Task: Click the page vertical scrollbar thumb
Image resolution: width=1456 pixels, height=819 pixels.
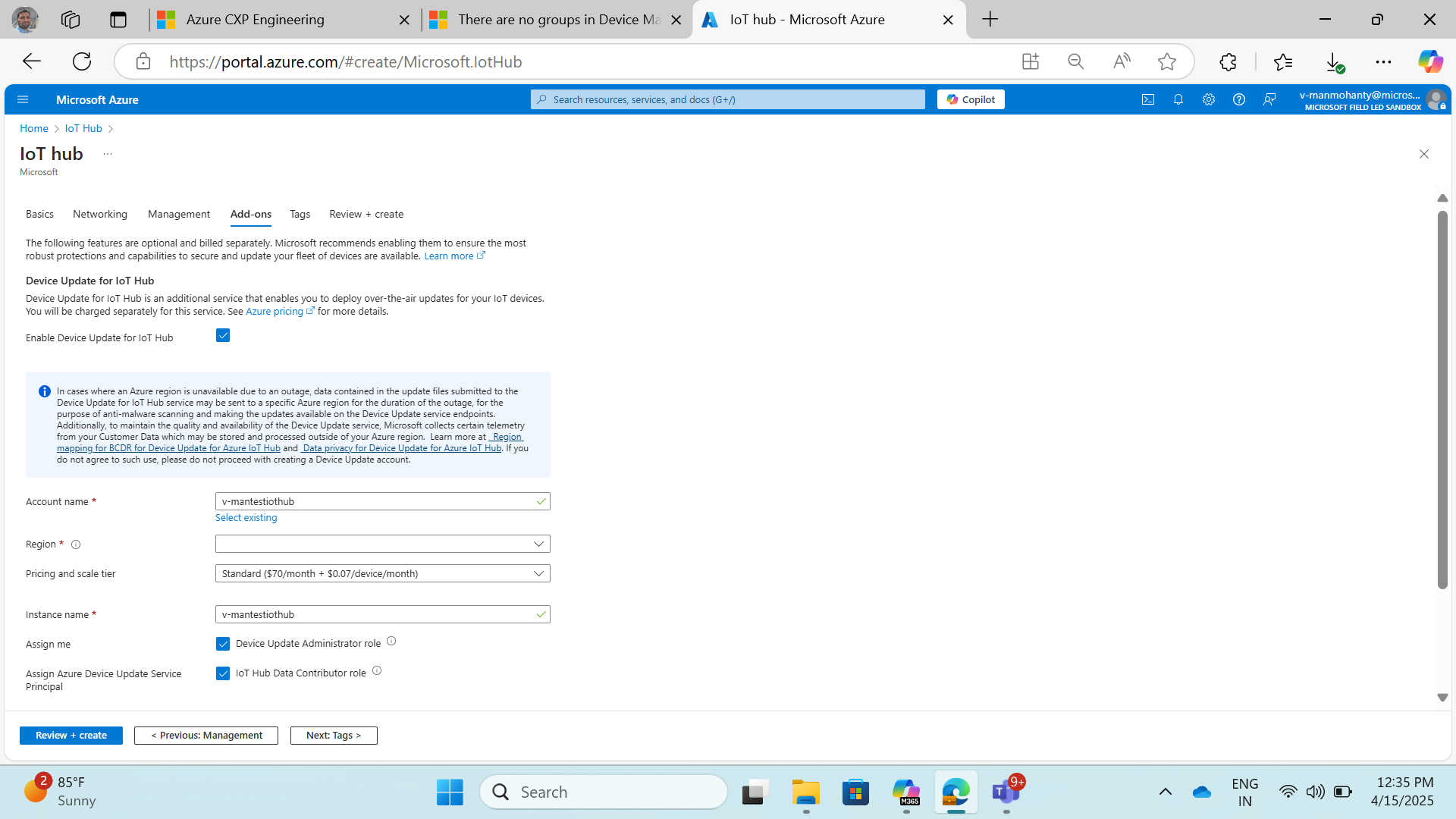Action: point(1442,400)
